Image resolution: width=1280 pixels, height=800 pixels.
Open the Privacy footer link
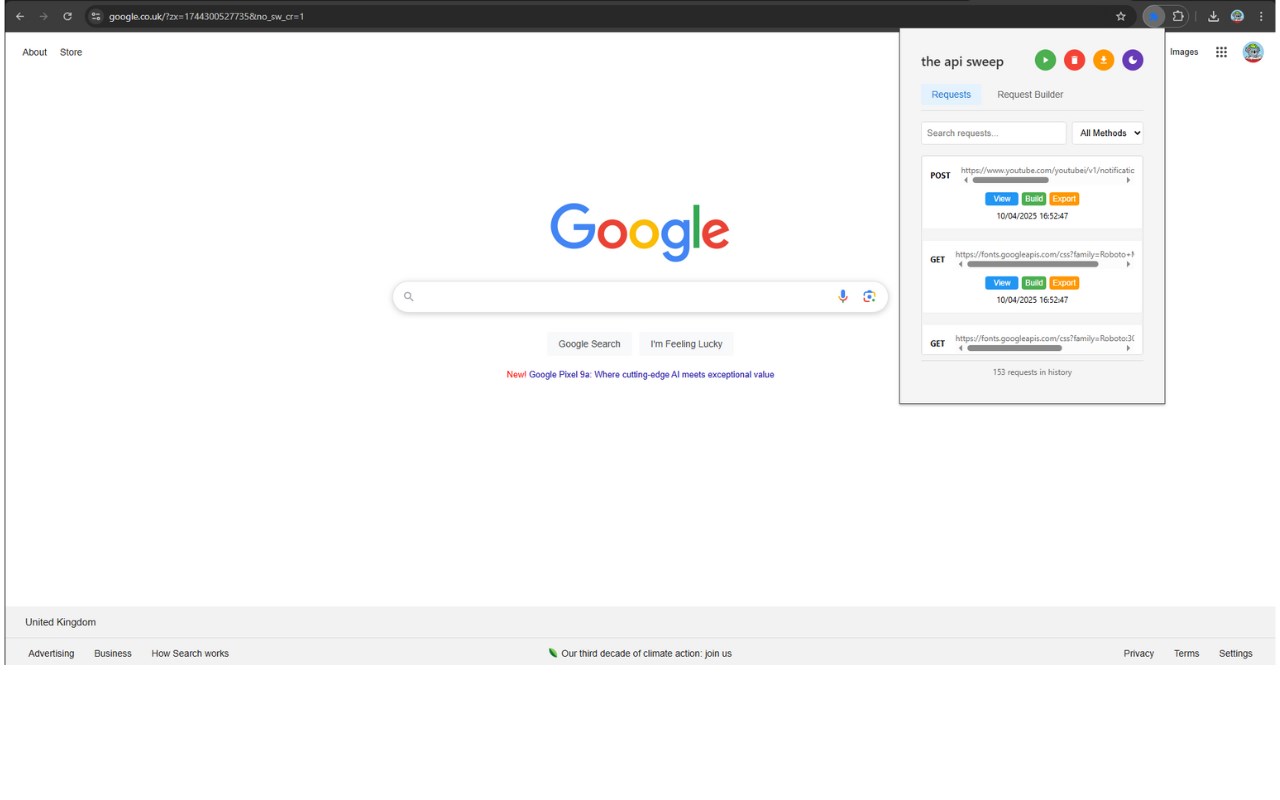[x=1138, y=654]
